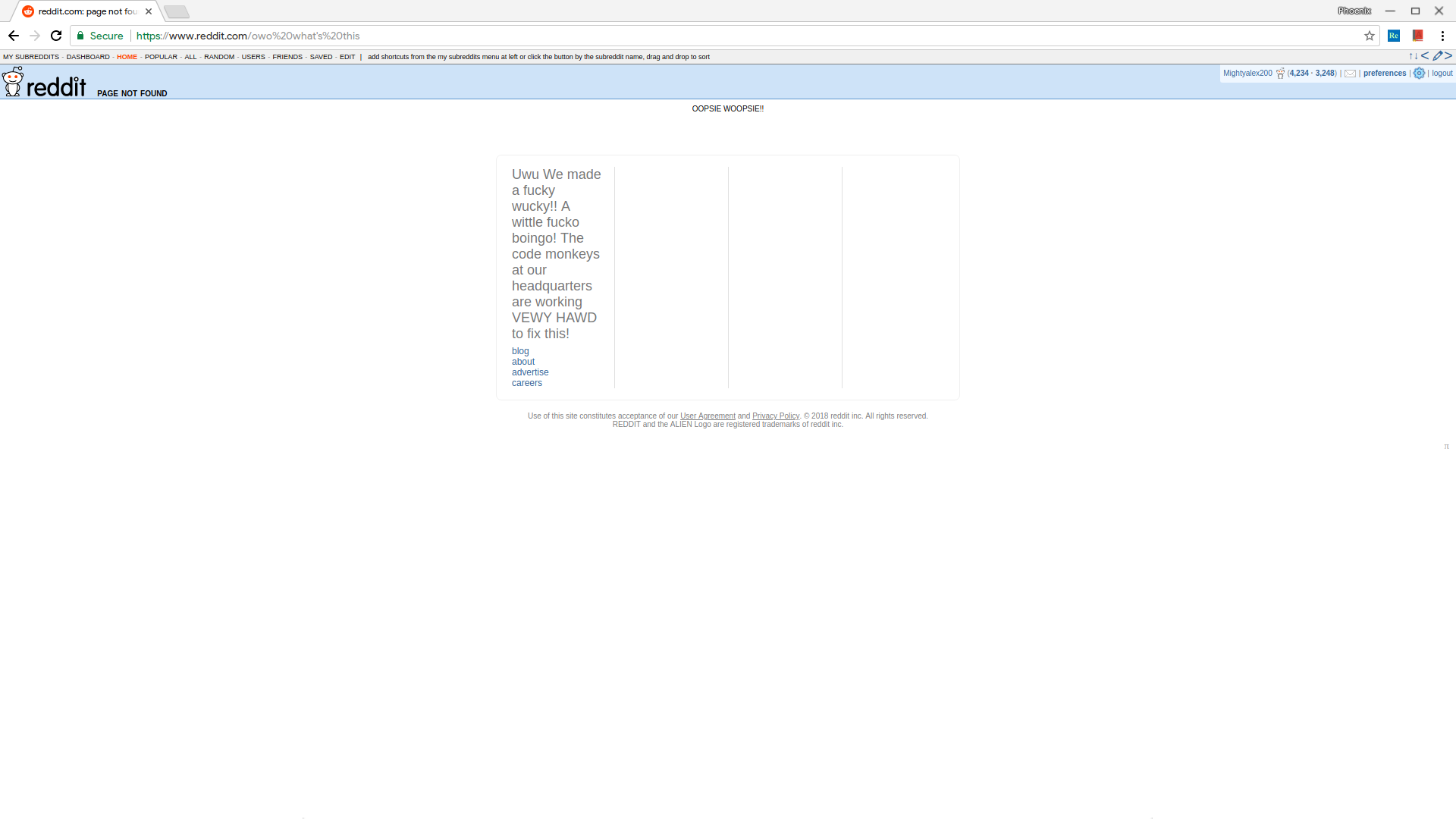
Task: Click the blog footer link
Action: click(x=520, y=350)
